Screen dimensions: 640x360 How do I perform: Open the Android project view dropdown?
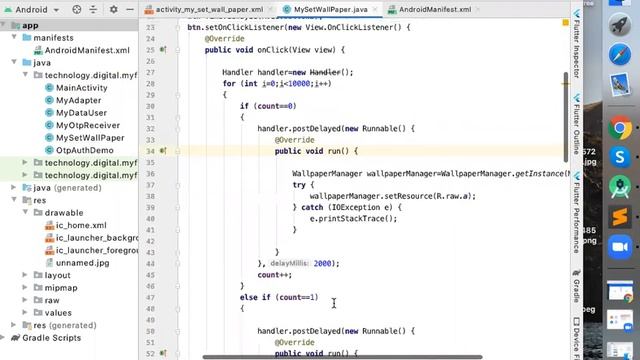(32, 9)
